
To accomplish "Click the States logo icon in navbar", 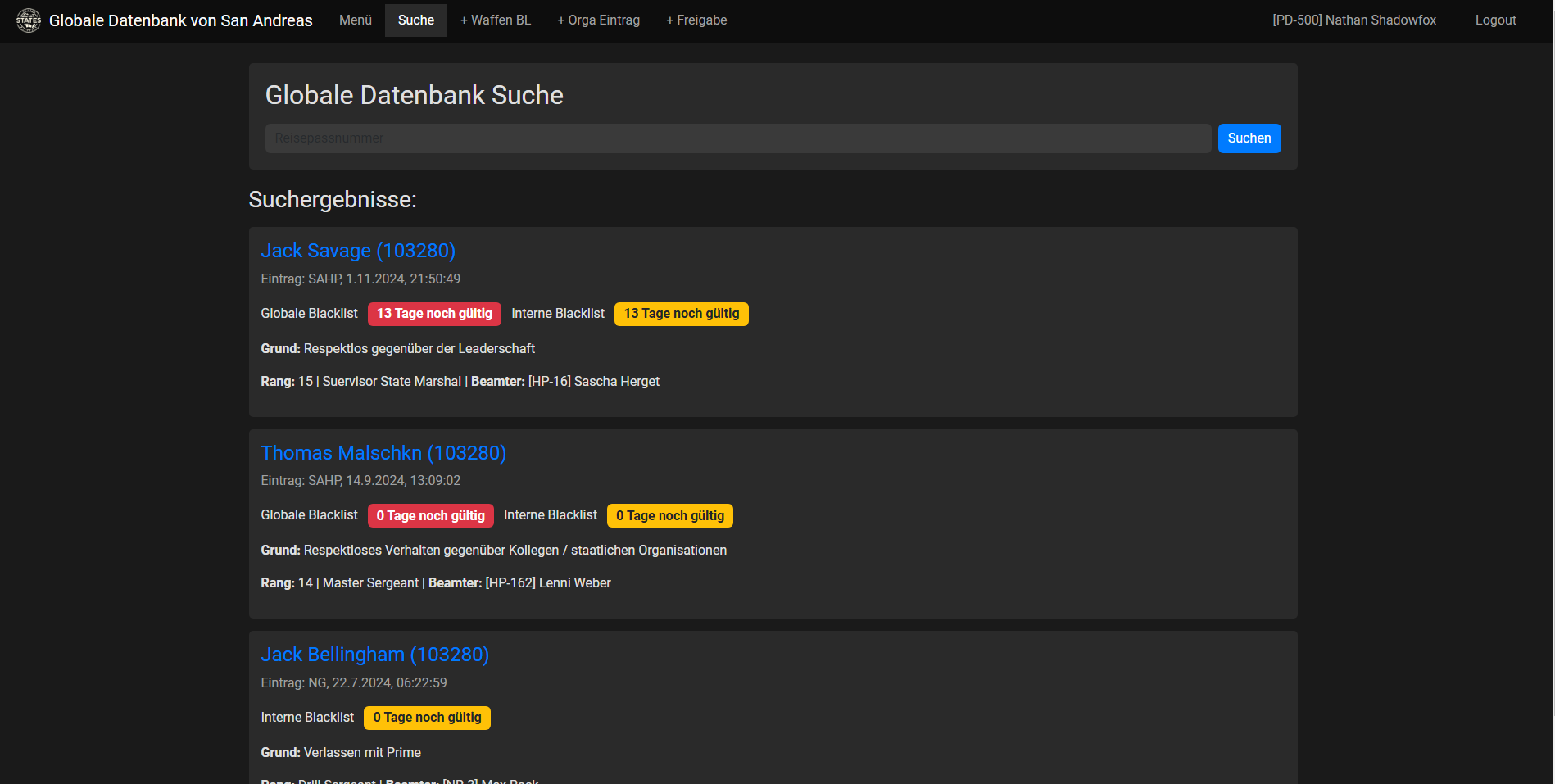I will pos(29,20).
